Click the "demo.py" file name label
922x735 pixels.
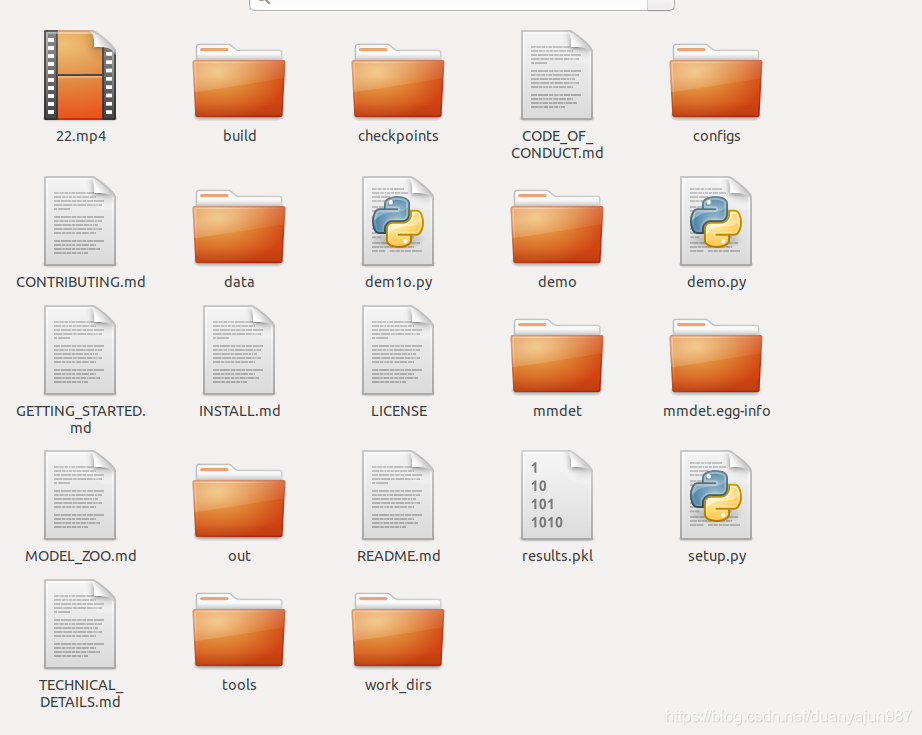(716, 282)
